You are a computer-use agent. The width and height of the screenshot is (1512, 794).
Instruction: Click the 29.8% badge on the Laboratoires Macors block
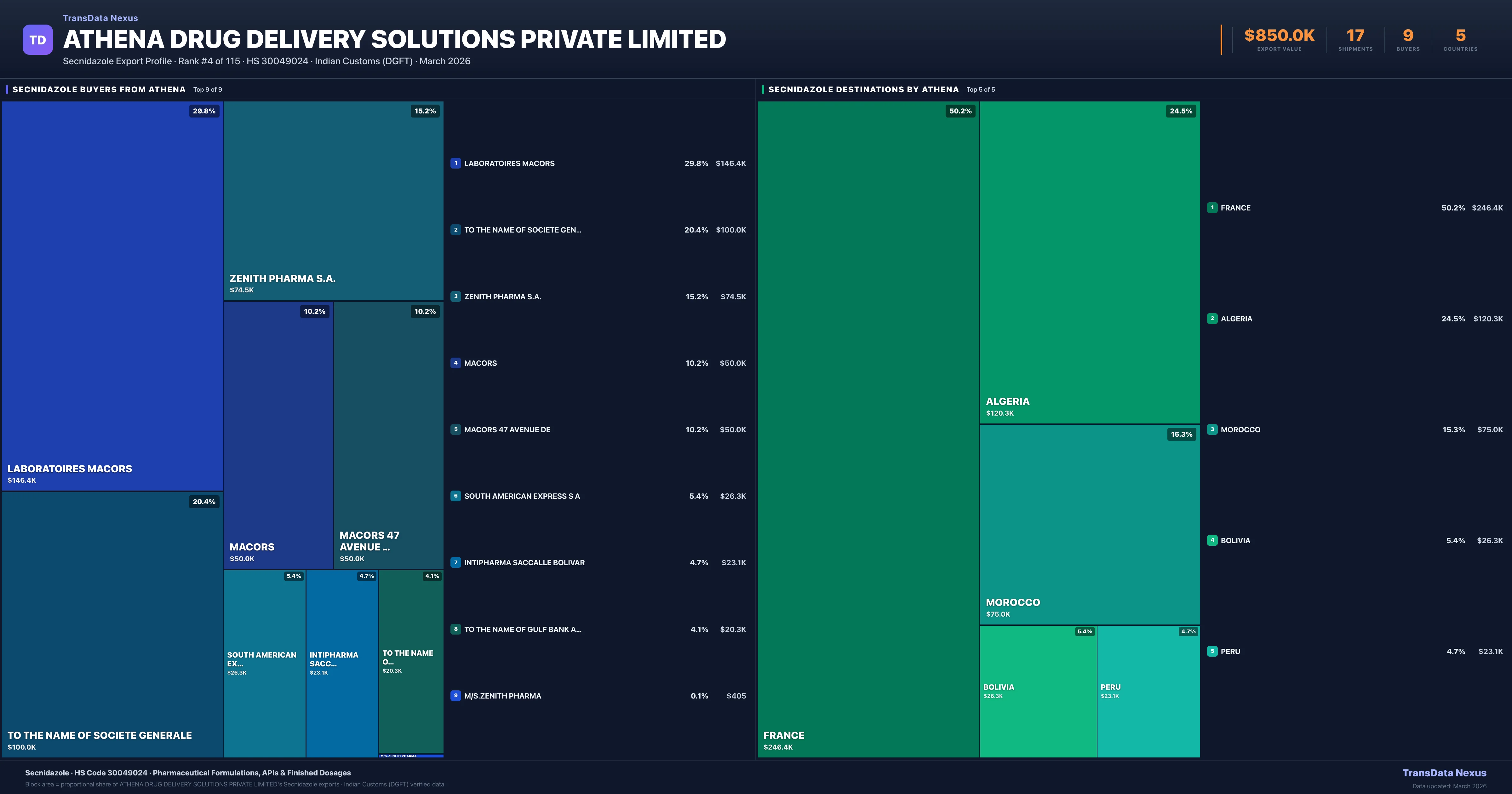tap(204, 111)
